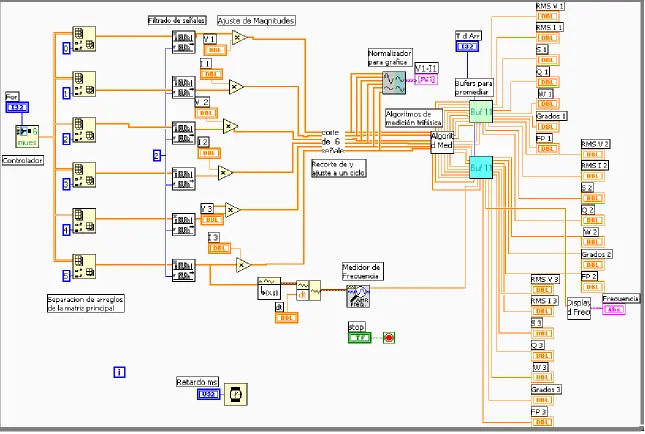This screenshot has height=434, width=645.
Task: Select the cyan Buf 11 subVI
Action: (481, 167)
